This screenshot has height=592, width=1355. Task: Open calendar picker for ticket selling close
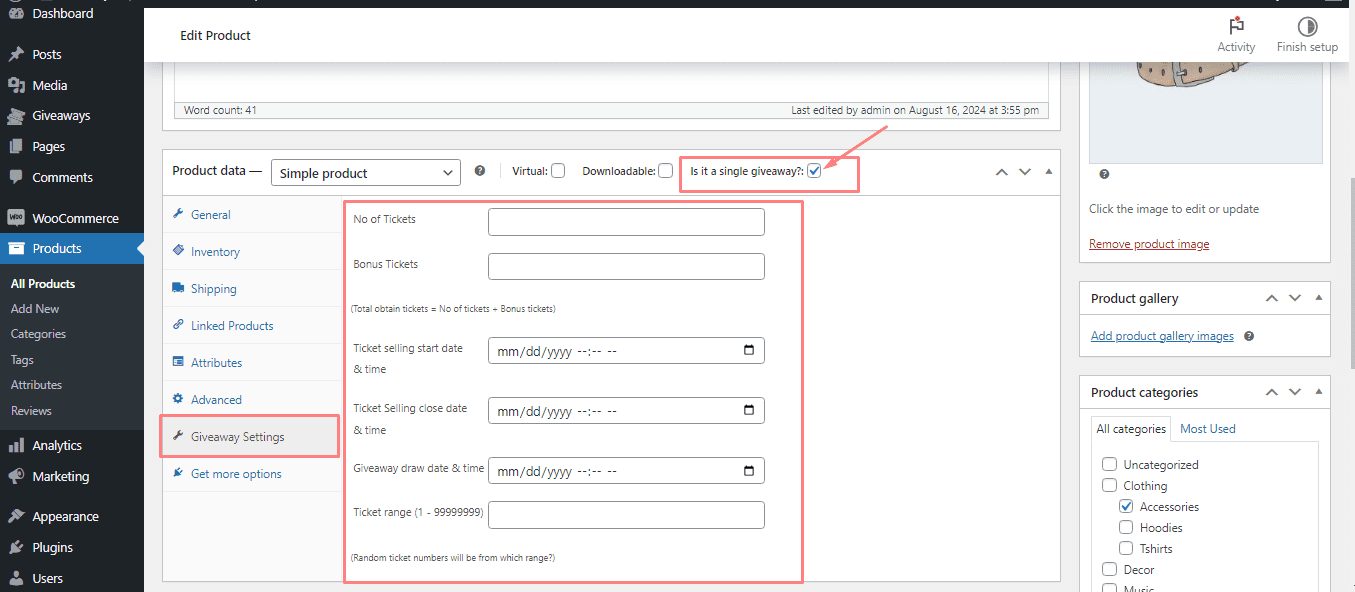(x=749, y=410)
